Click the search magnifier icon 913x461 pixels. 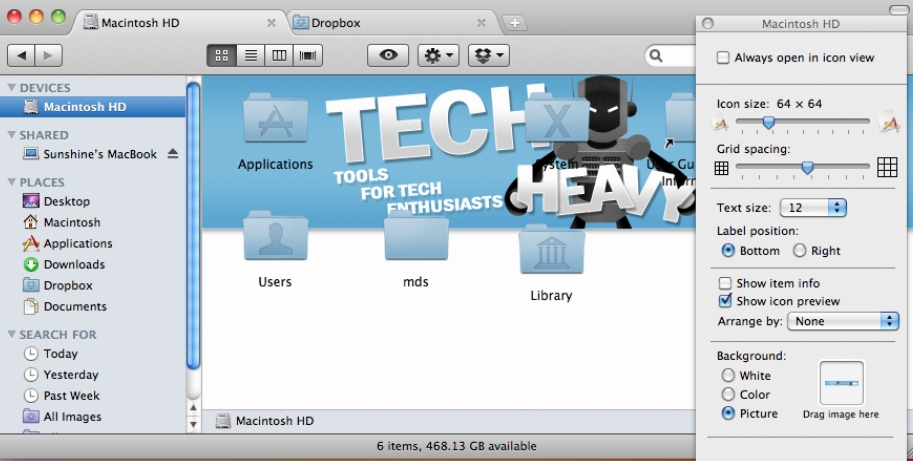[x=656, y=55]
